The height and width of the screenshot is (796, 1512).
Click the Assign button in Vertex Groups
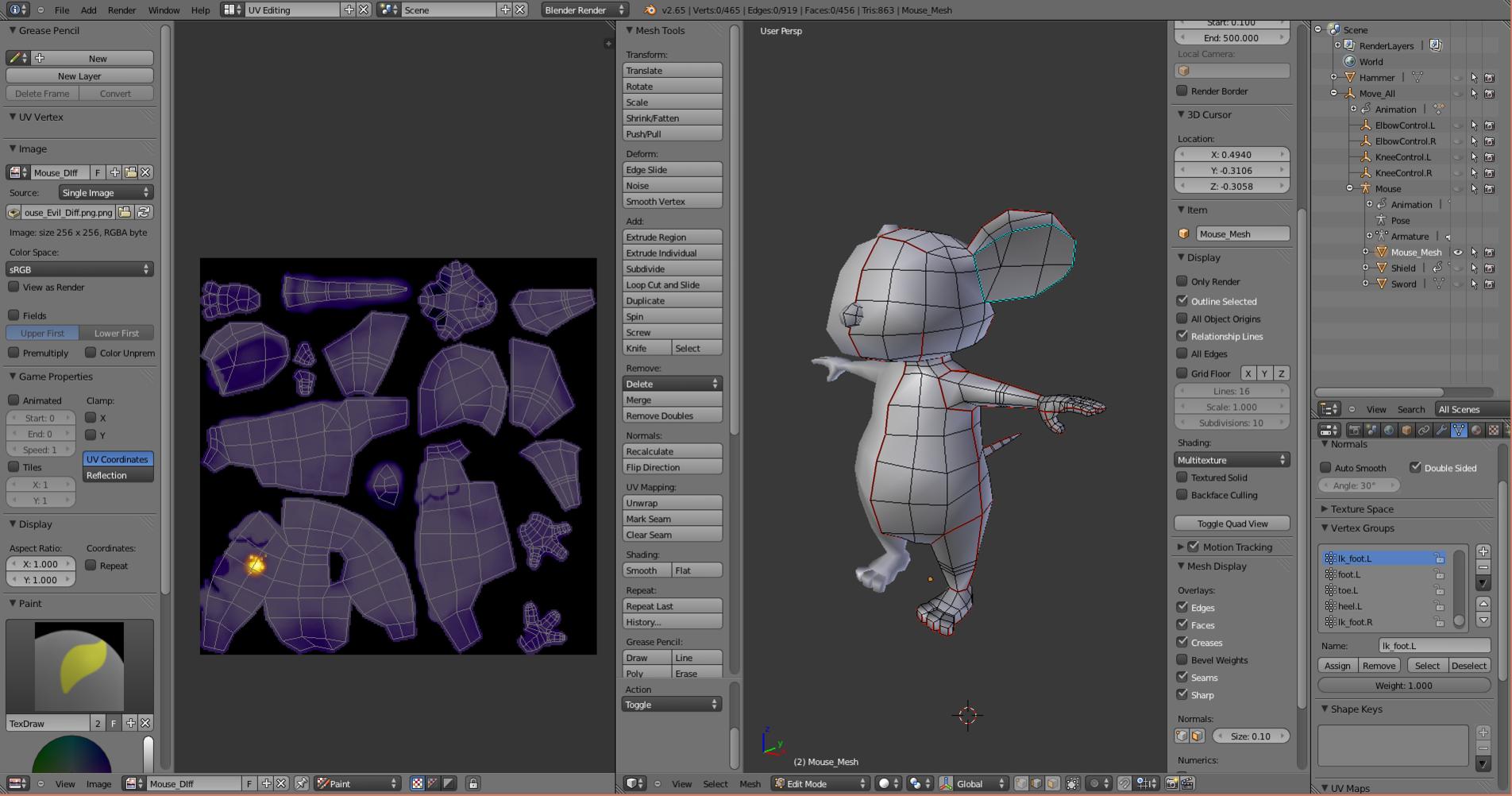1337,665
